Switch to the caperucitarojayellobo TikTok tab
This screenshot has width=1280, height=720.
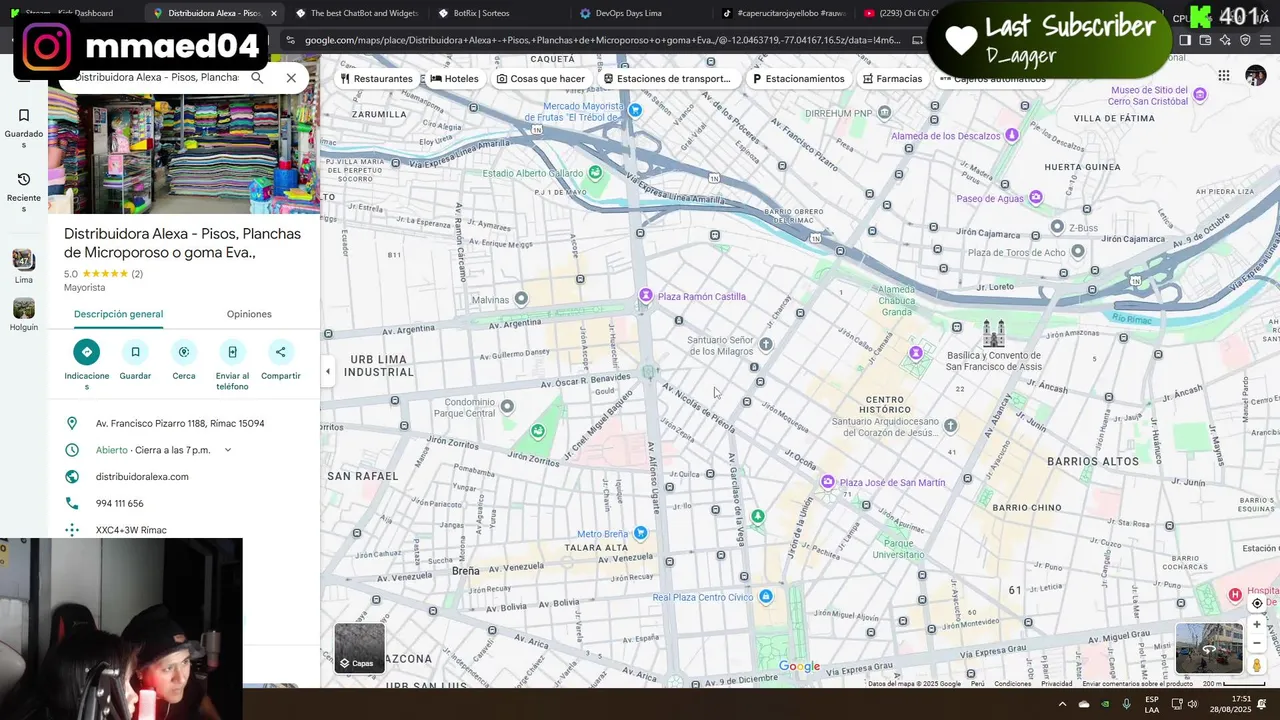(783, 13)
